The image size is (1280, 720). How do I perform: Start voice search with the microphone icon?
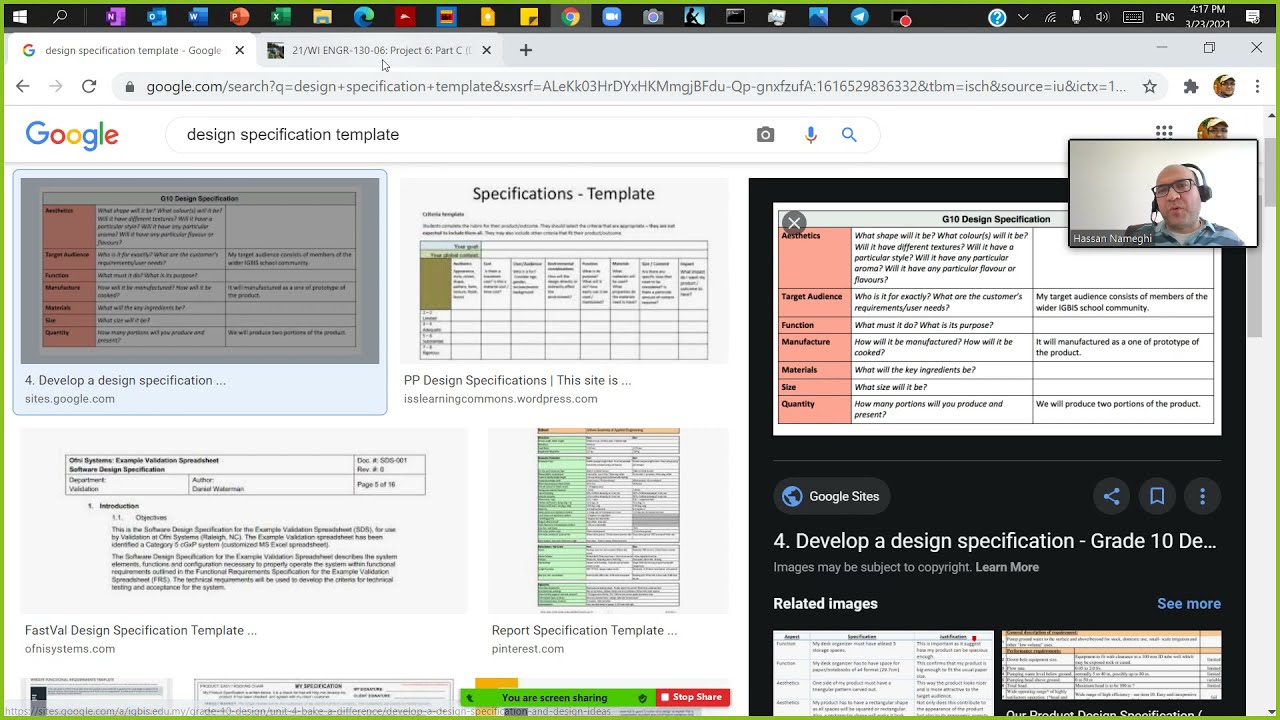click(810, 135)
